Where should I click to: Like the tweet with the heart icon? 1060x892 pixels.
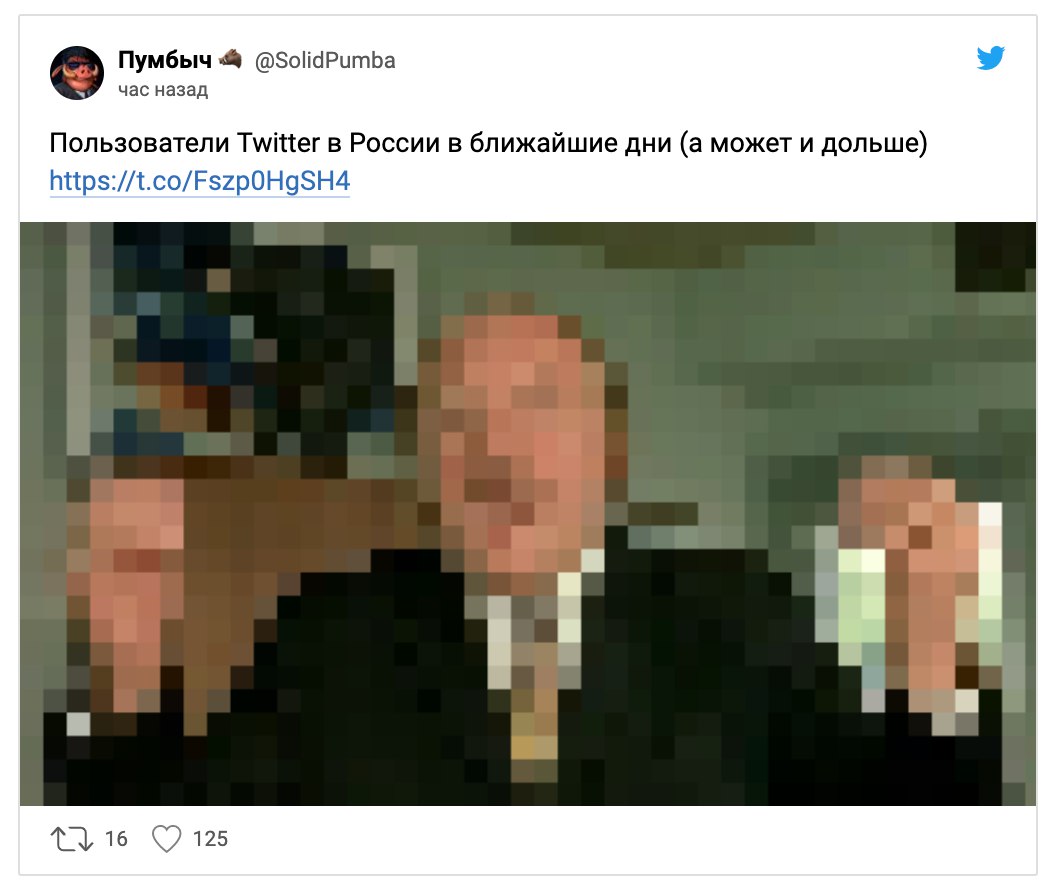(166, 839)
